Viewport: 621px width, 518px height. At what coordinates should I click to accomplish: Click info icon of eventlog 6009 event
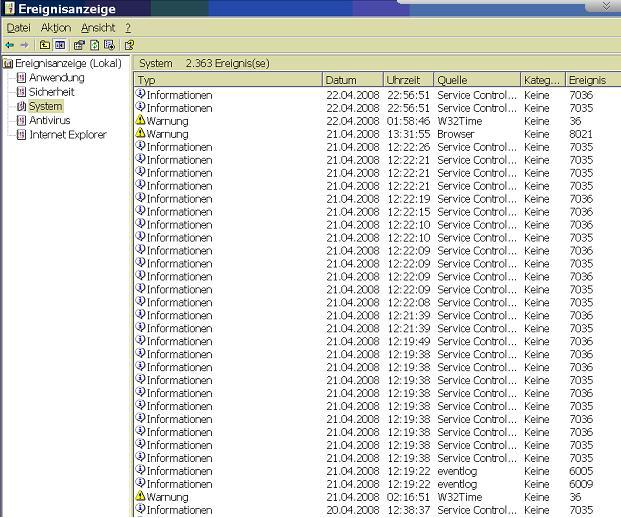tap(140, 483)
